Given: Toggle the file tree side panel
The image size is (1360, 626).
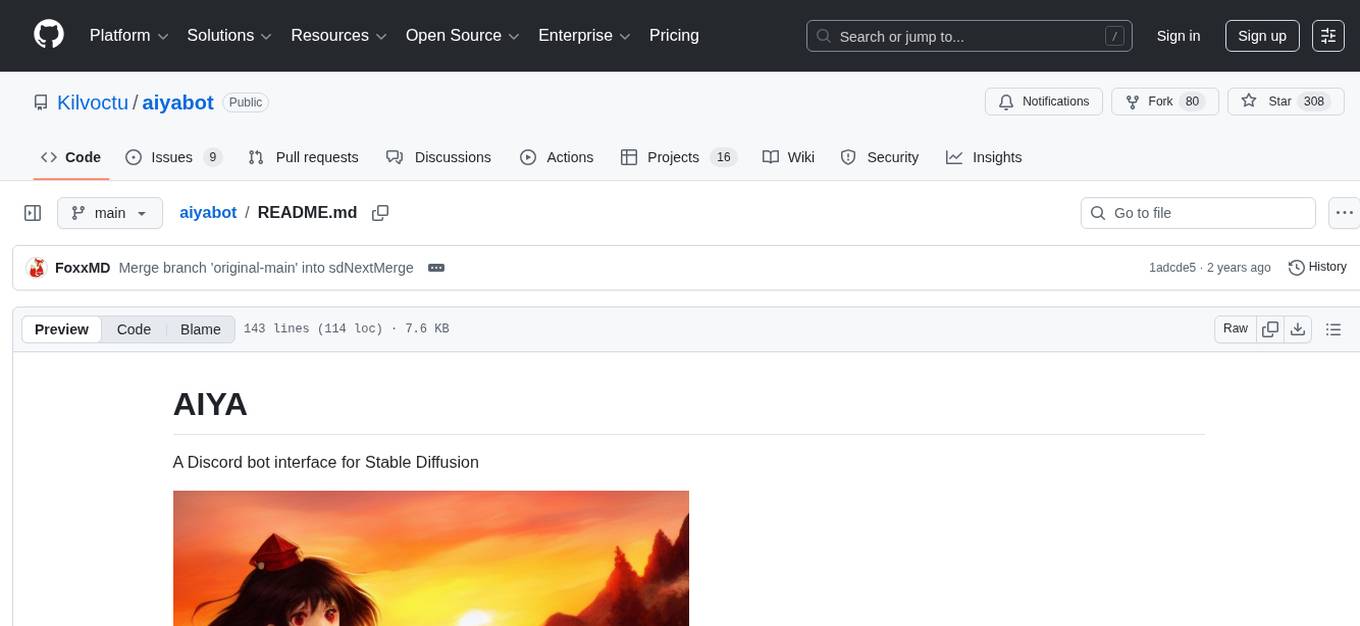Looking at the screenshot, I should pyautogui.click(x=32, y=212).
